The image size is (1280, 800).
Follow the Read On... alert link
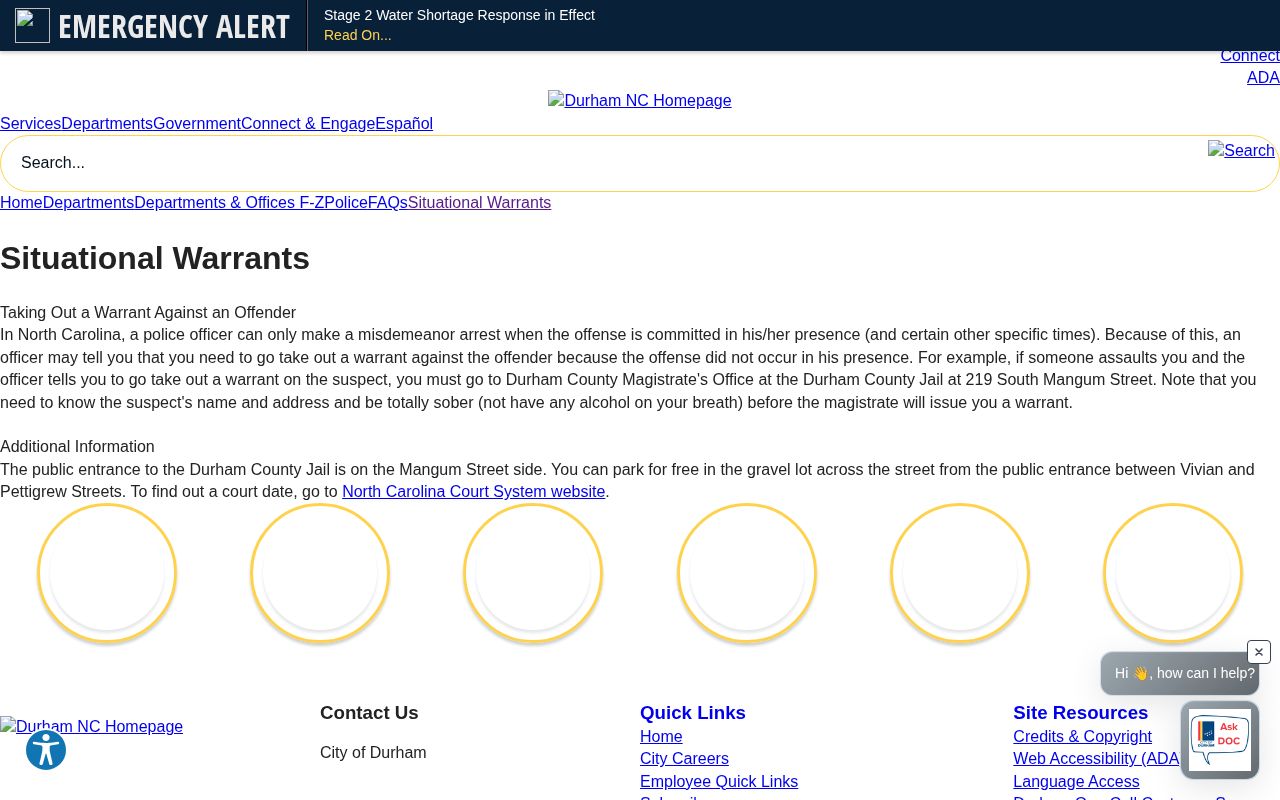coord(357,35)
